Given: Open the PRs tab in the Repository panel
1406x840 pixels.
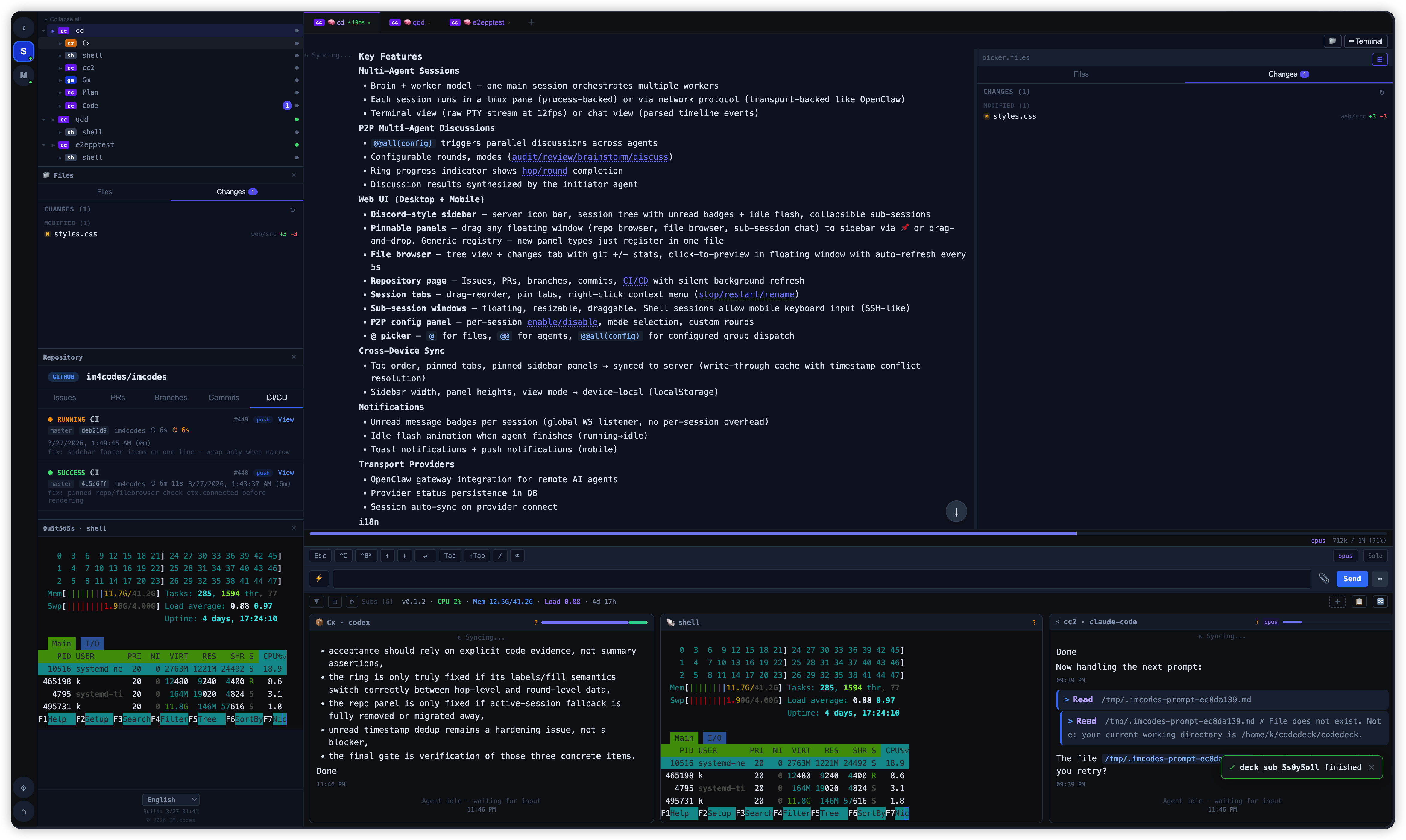Looking at the screenshot, I should [117, 397].
